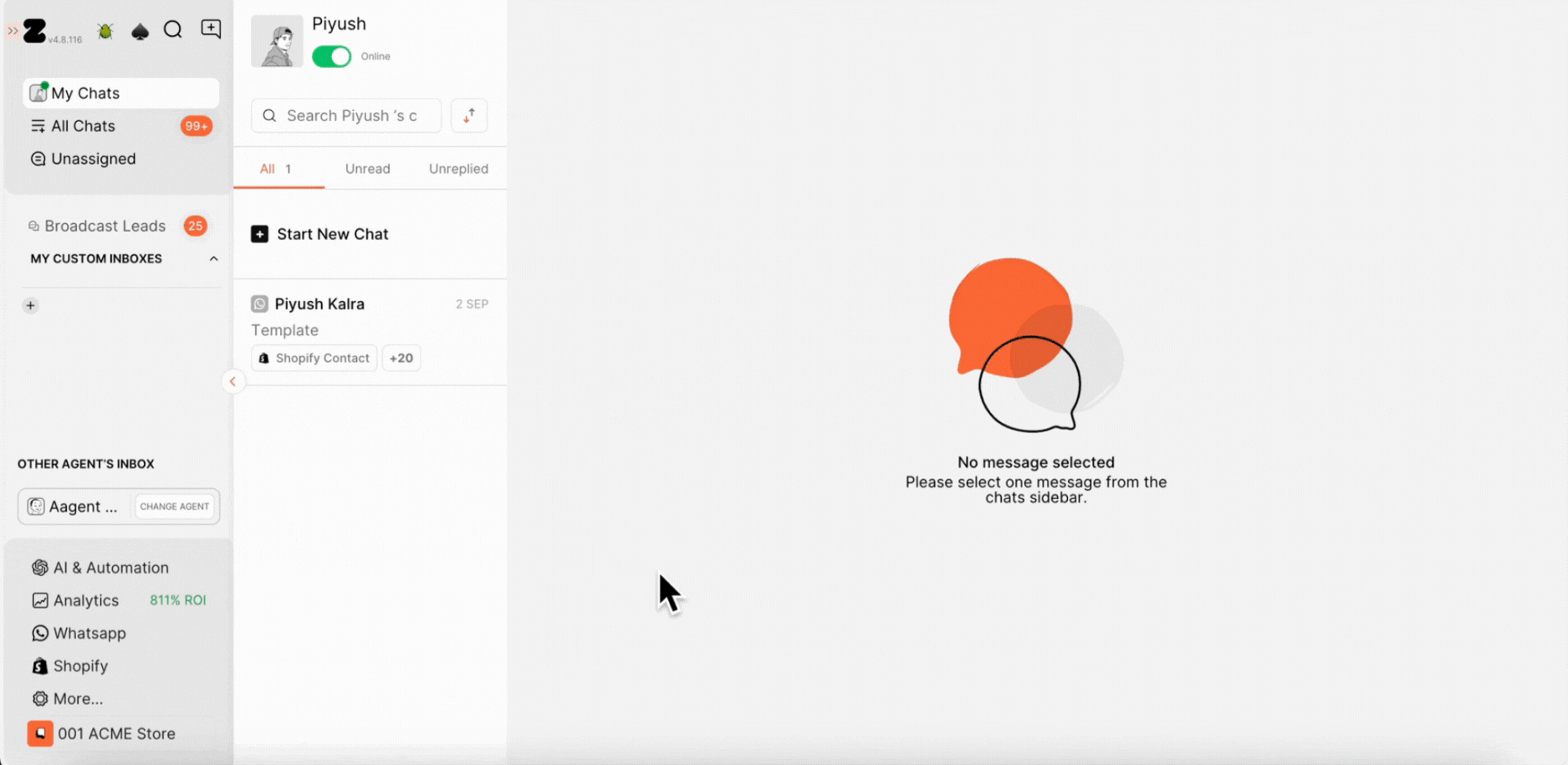
Task: Click the My Chats inbox icon
Action: [38, 93]
